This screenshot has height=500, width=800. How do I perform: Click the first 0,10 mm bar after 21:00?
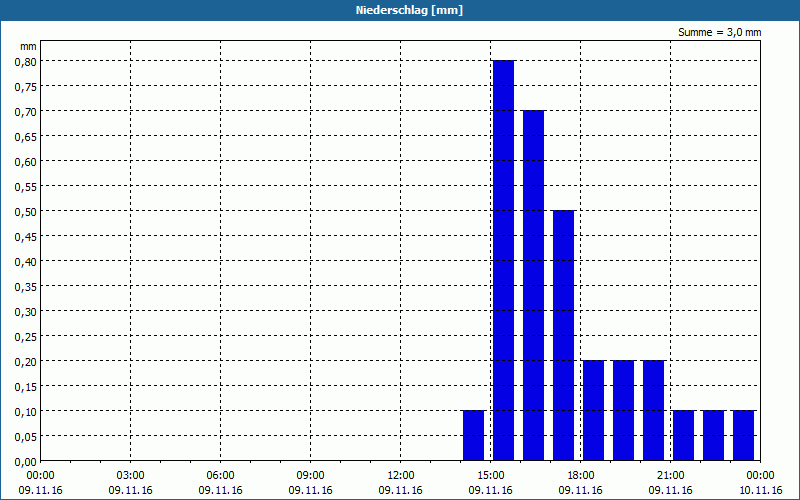[x=683, y=436]
